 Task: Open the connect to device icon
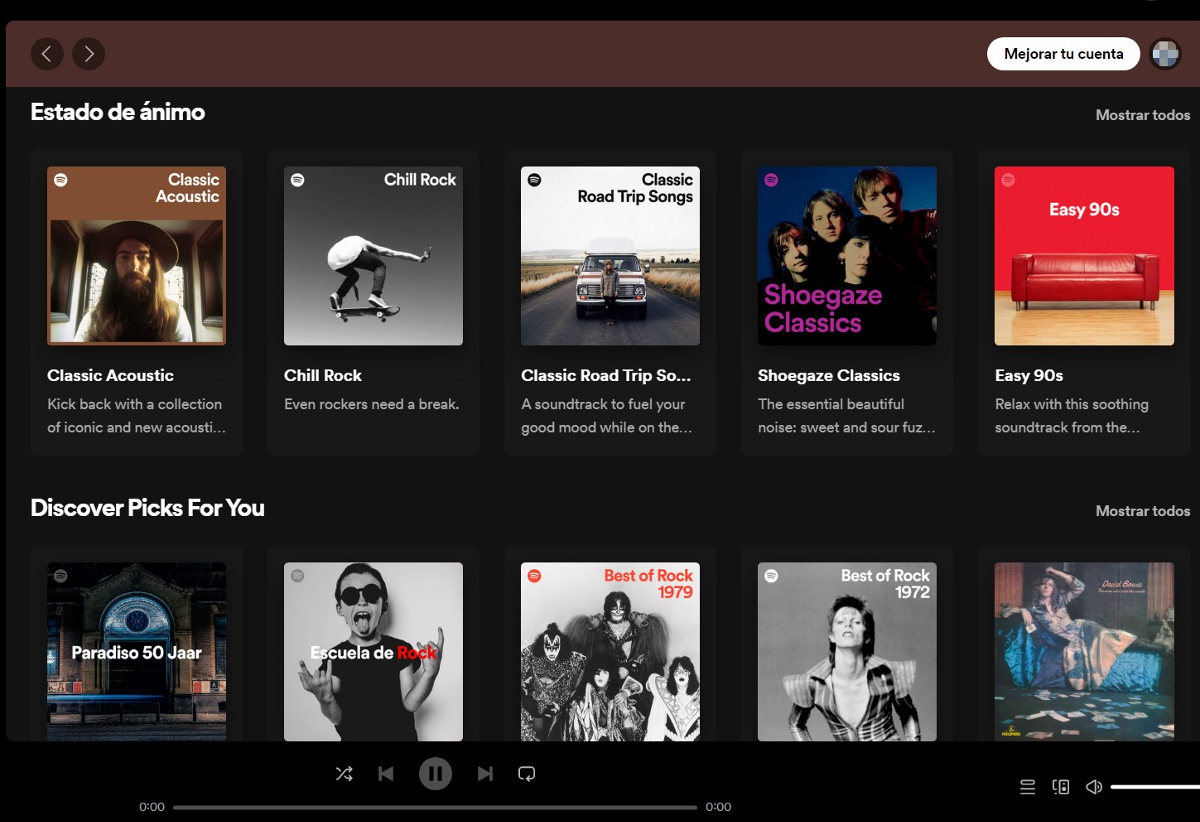pos(1061,787)
